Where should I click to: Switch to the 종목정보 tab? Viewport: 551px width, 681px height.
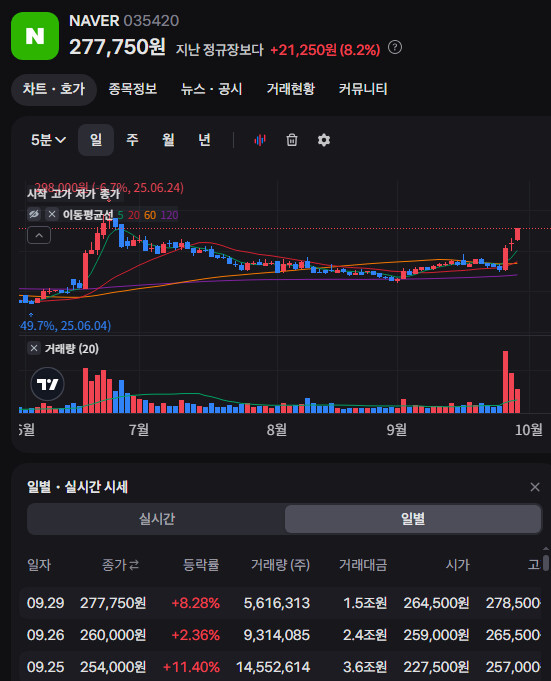[x=132, y=89]
